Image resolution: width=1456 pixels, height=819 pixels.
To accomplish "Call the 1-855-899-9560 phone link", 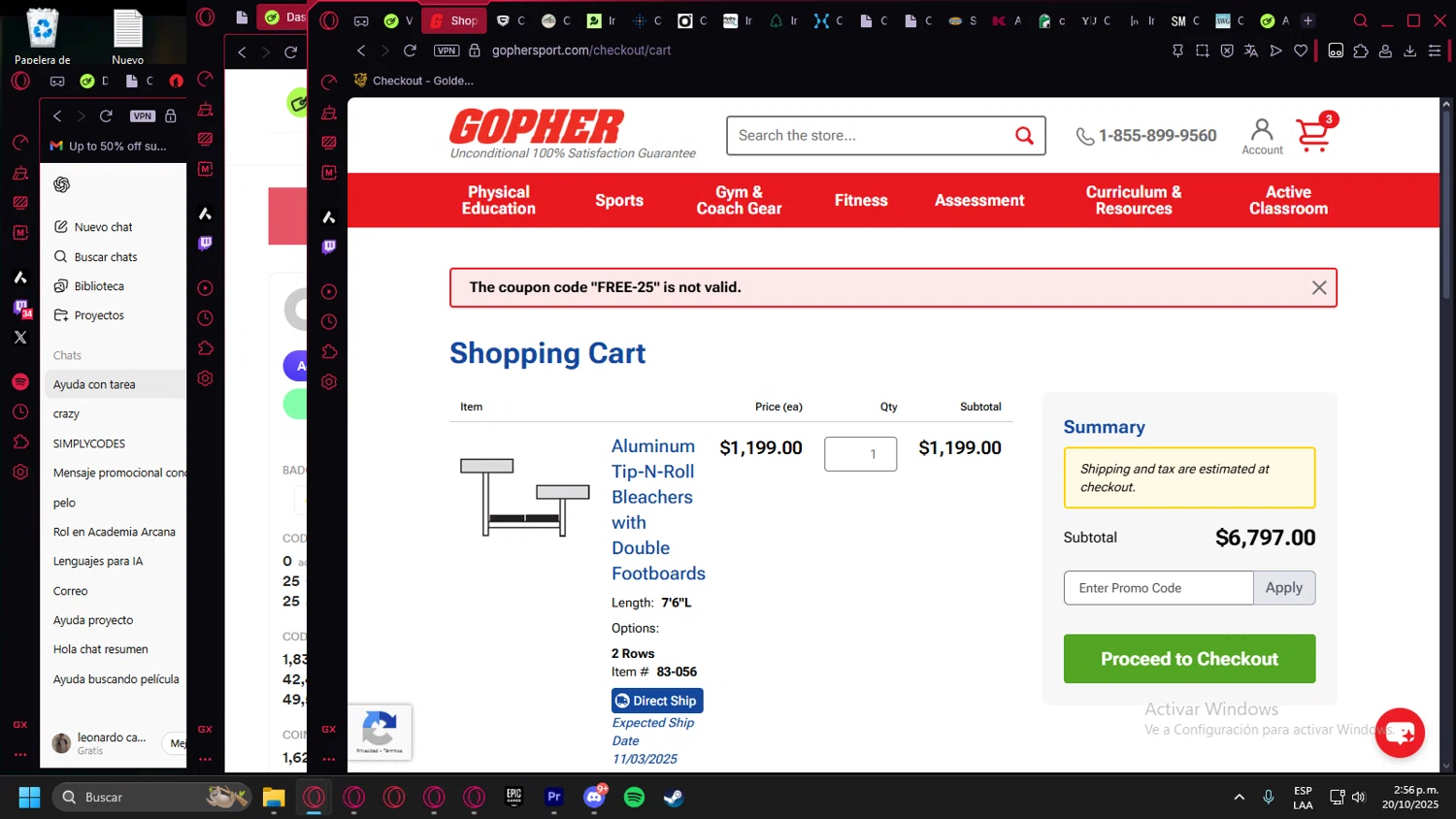I will click(1146, 136).
